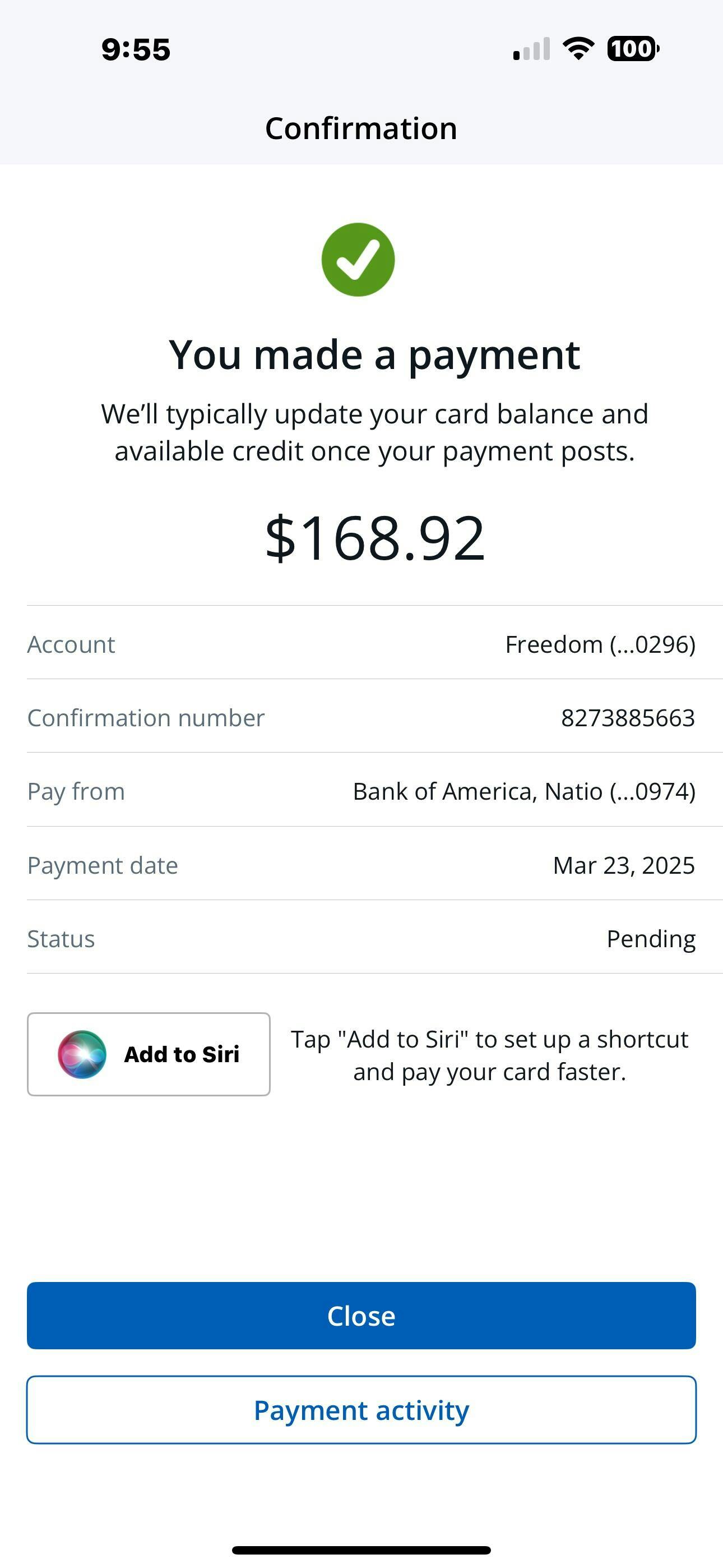
Task: Tap the Siri orb icon
Action: click(x=82, y=1054)
